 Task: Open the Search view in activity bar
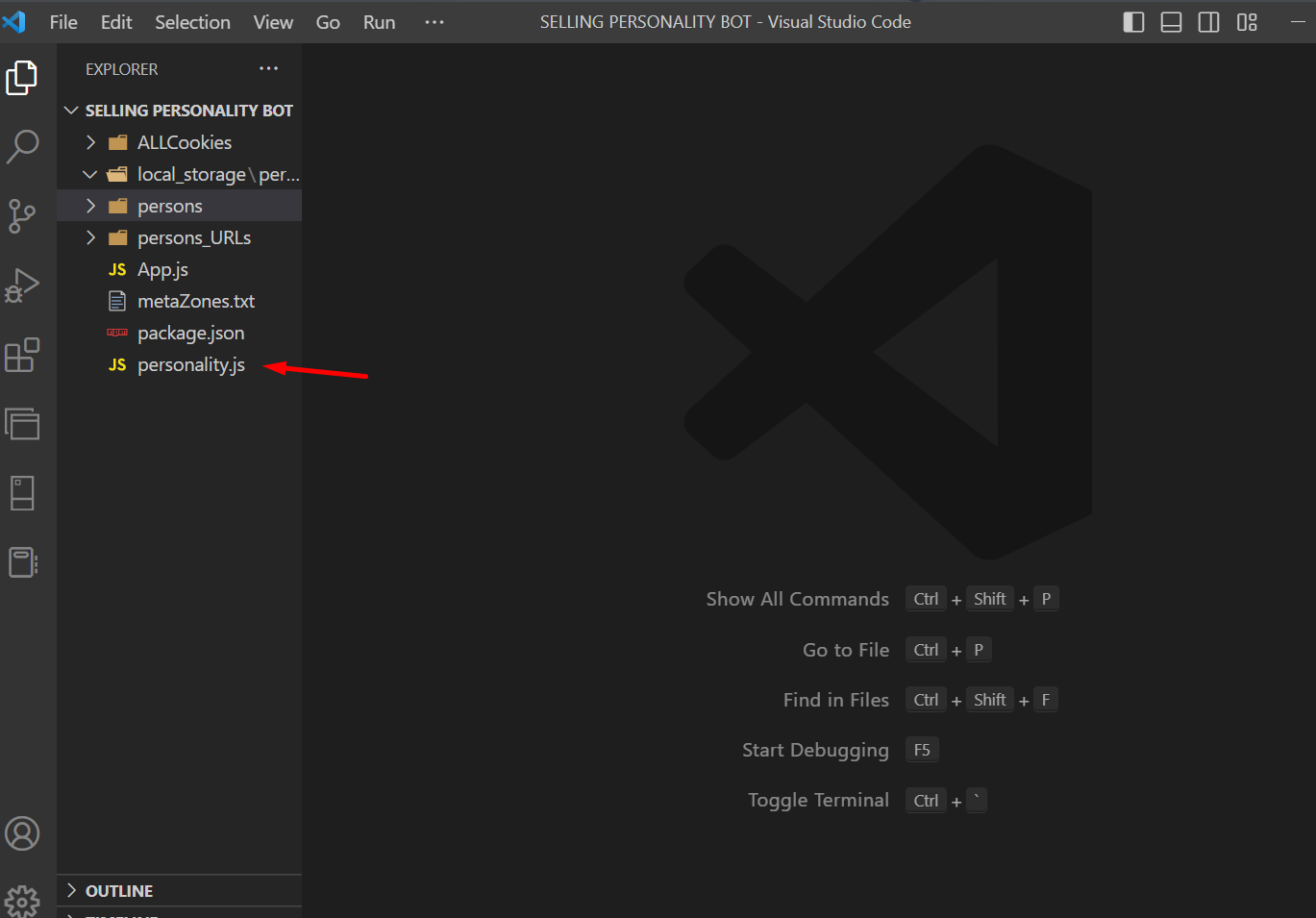(x=23, y=146)
